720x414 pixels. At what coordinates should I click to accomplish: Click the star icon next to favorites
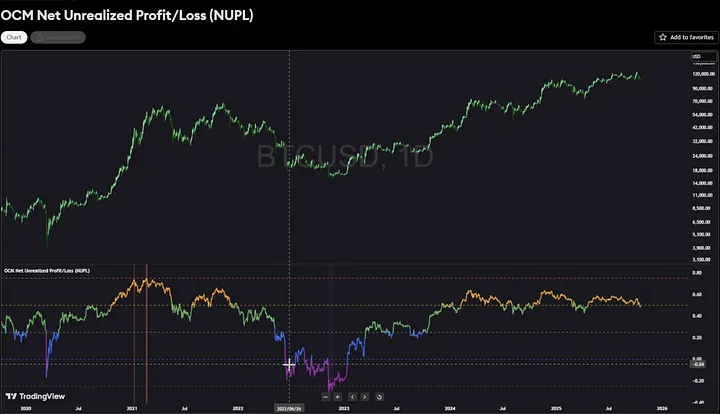663,37
